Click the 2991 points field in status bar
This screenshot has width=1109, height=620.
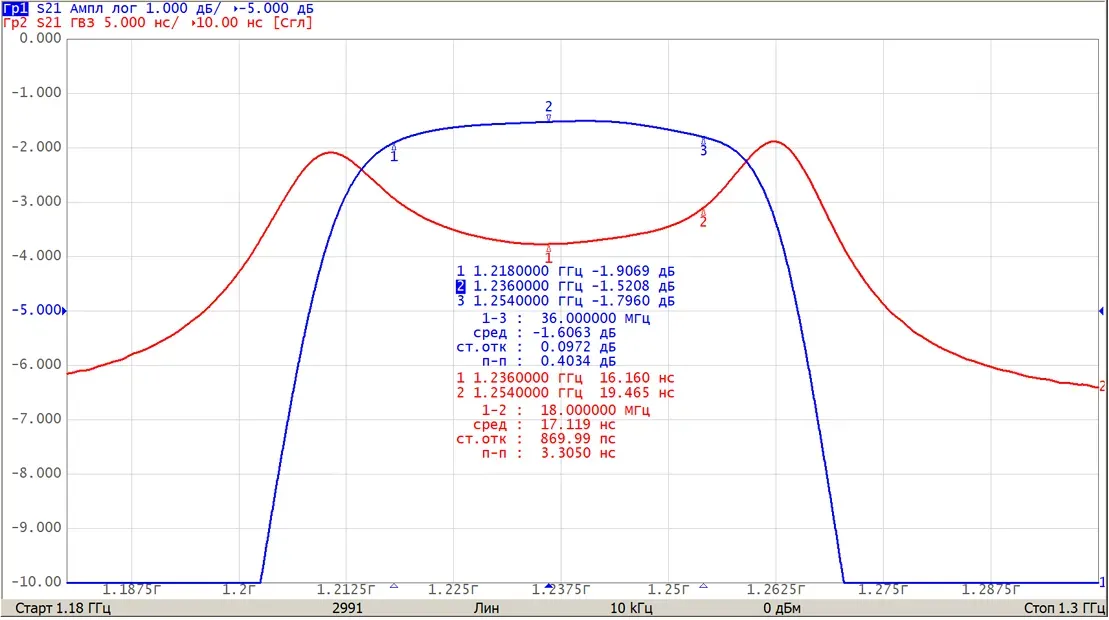click(x=347, y=609)
